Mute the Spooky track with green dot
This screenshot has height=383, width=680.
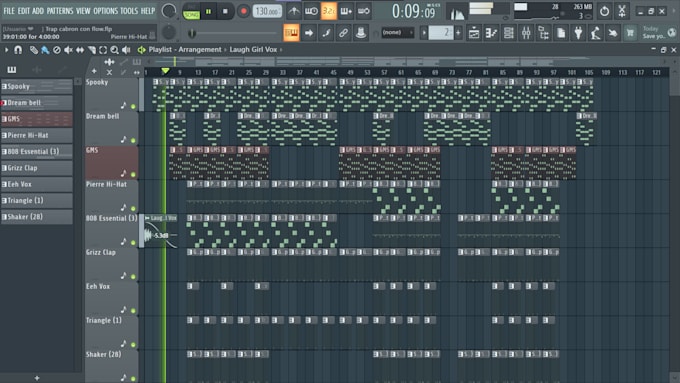tap(133, 106)
